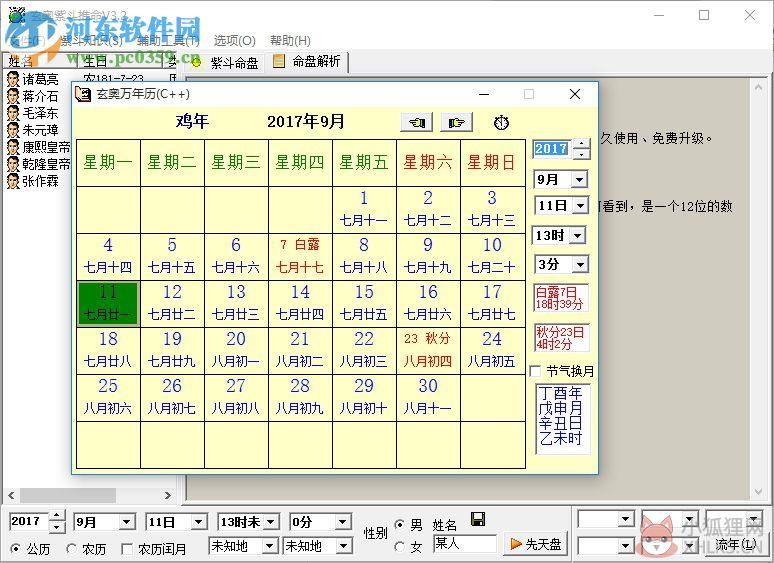Select calendar date 7 白露
This screenshot has width=774, height=563.
pyautogui.click(x=300, y=257)
